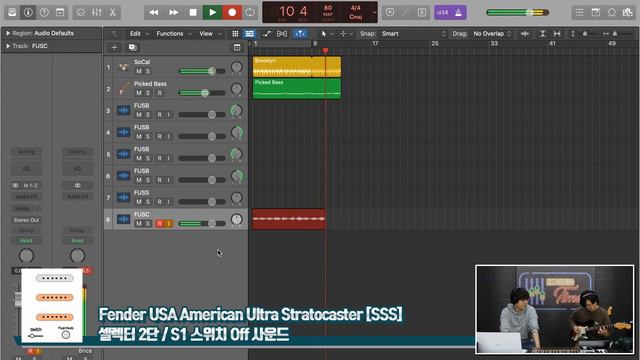Image resolution: width=640 pixels, height=360 pixels.
Task: Select the green Picked Bass region
Action: pyautogui.click(x=297, y=89)
